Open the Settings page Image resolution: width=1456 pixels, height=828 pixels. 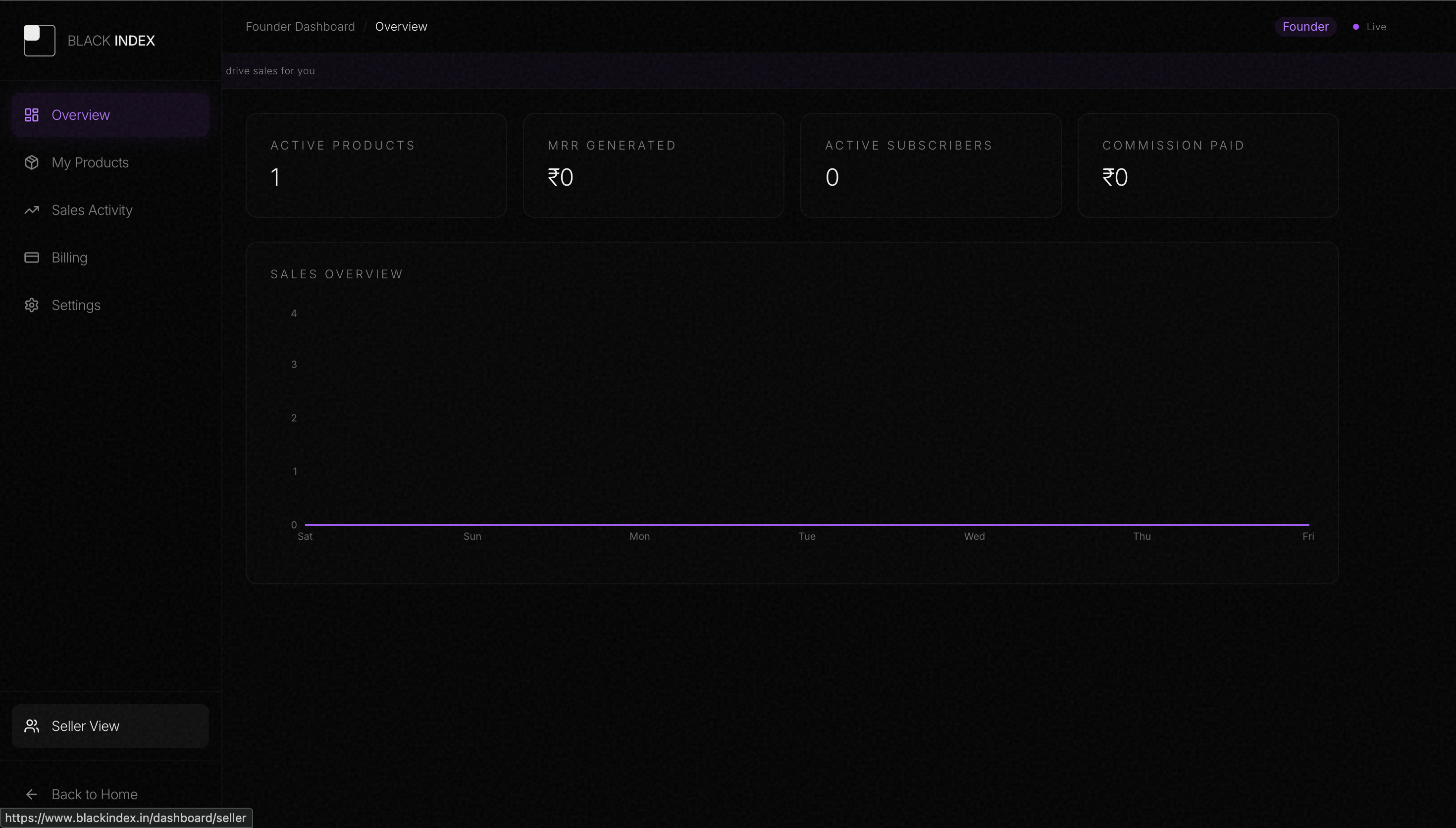coord(110,306)
